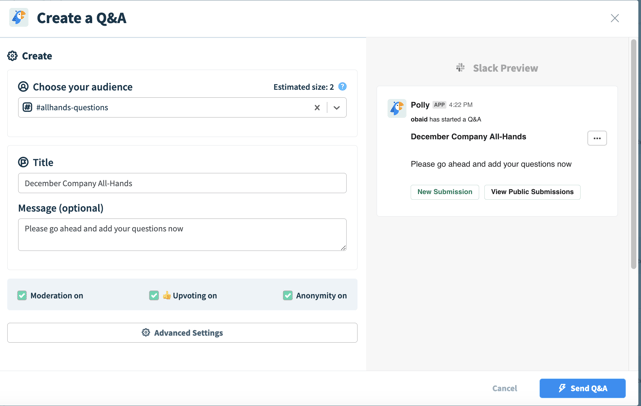
Task: Expand the audience dropdown chevron
Action: [x=336, y=108]
